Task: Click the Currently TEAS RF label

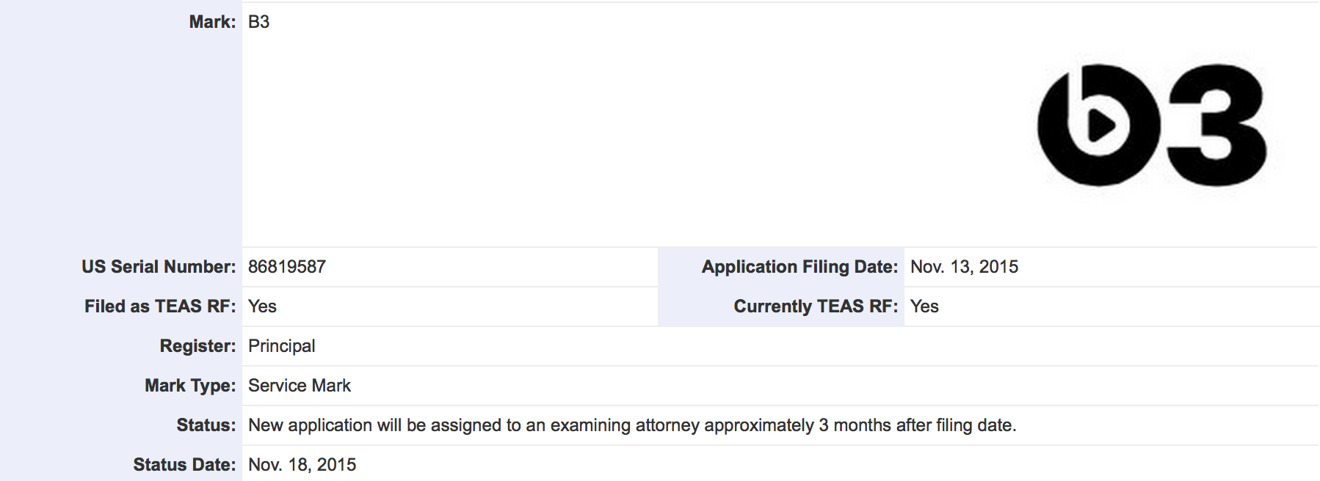Action: click(817, 306)
